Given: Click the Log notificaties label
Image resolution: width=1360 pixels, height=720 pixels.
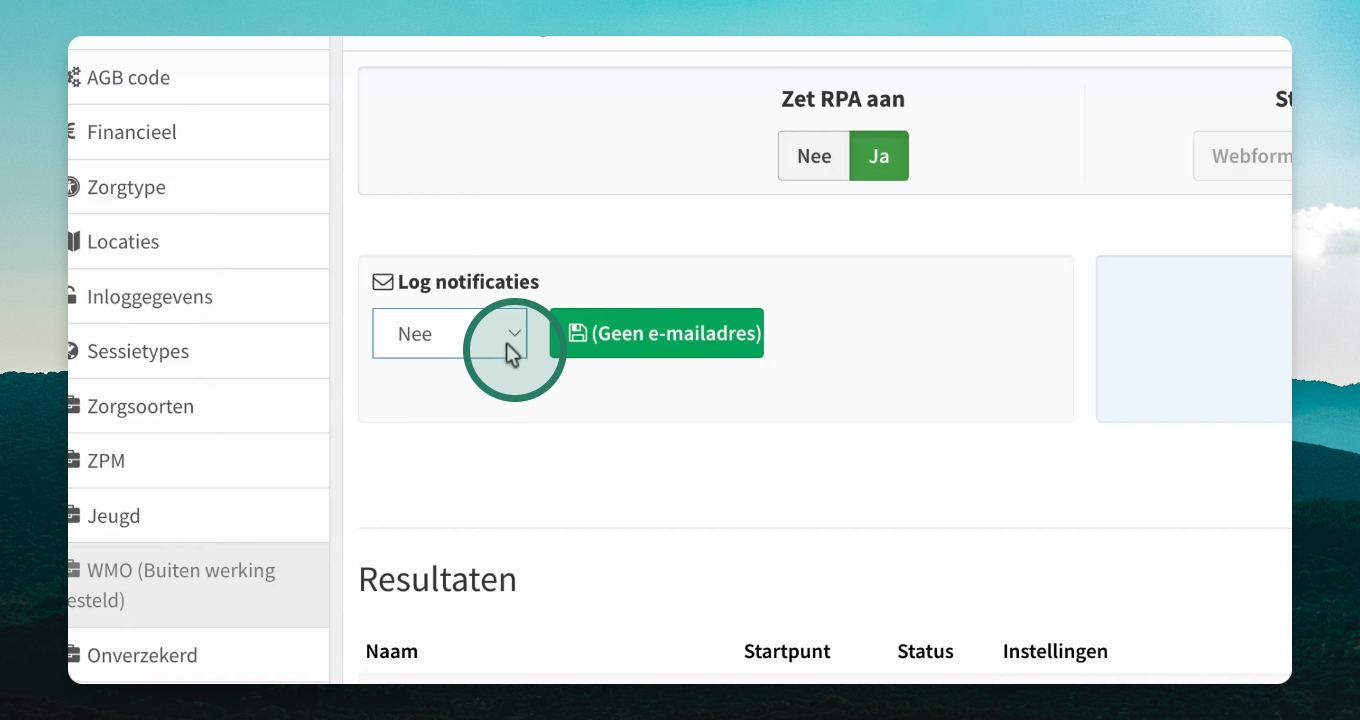Looking at the screenshot, I should 468,282.
